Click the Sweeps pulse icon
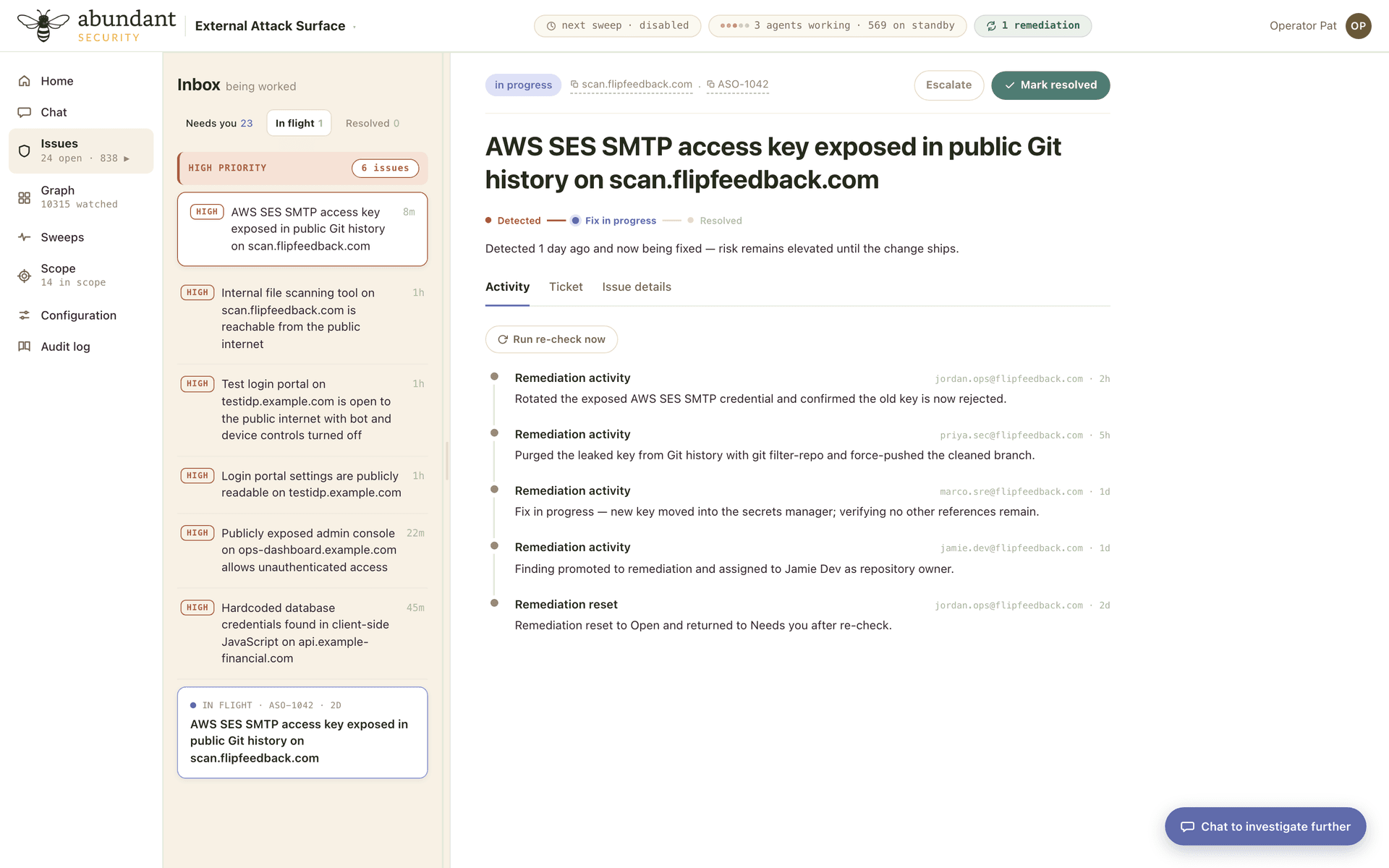 click(25, 237)
